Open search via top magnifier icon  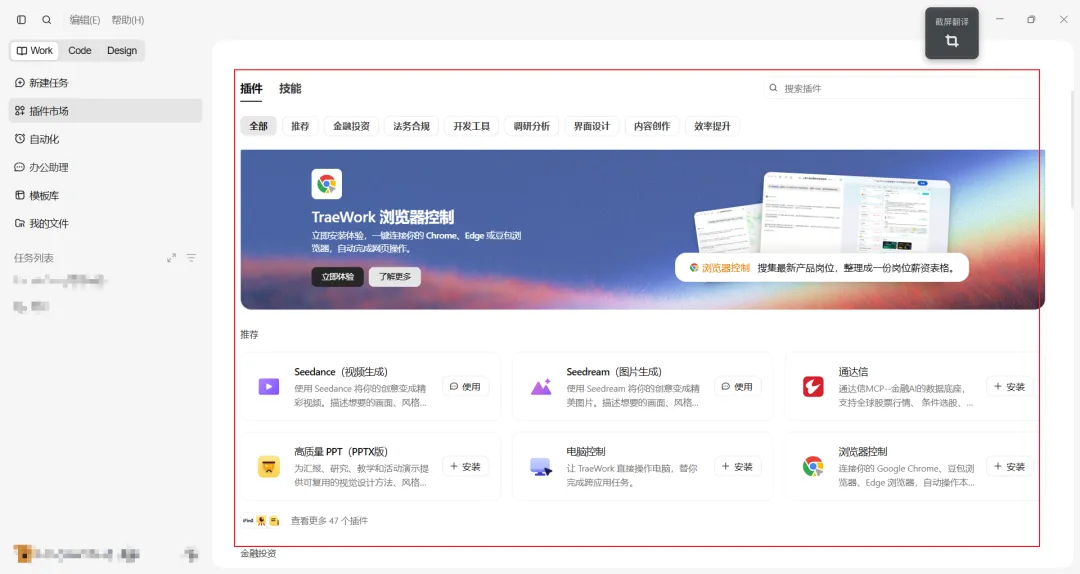[47, 20]
